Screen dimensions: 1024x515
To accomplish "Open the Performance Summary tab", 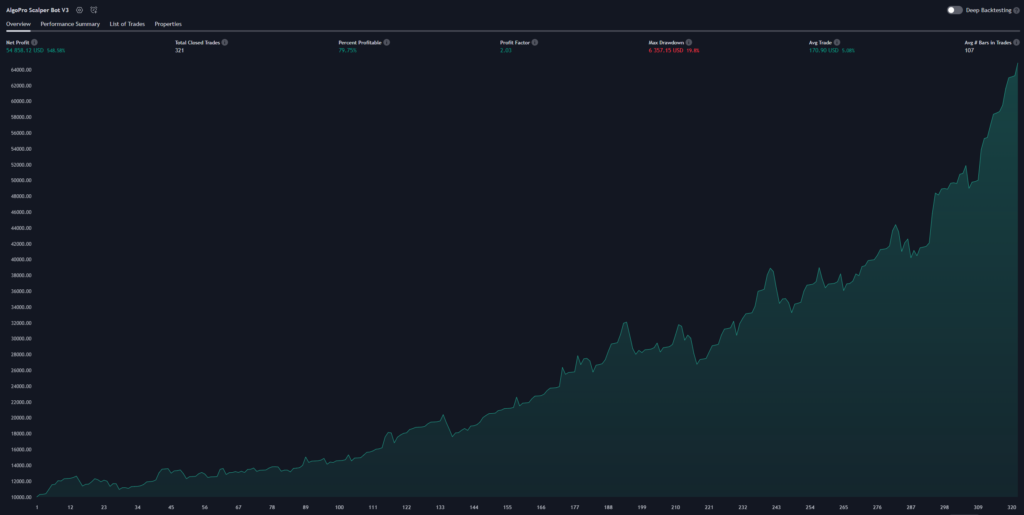I will [x=70, y=23].
